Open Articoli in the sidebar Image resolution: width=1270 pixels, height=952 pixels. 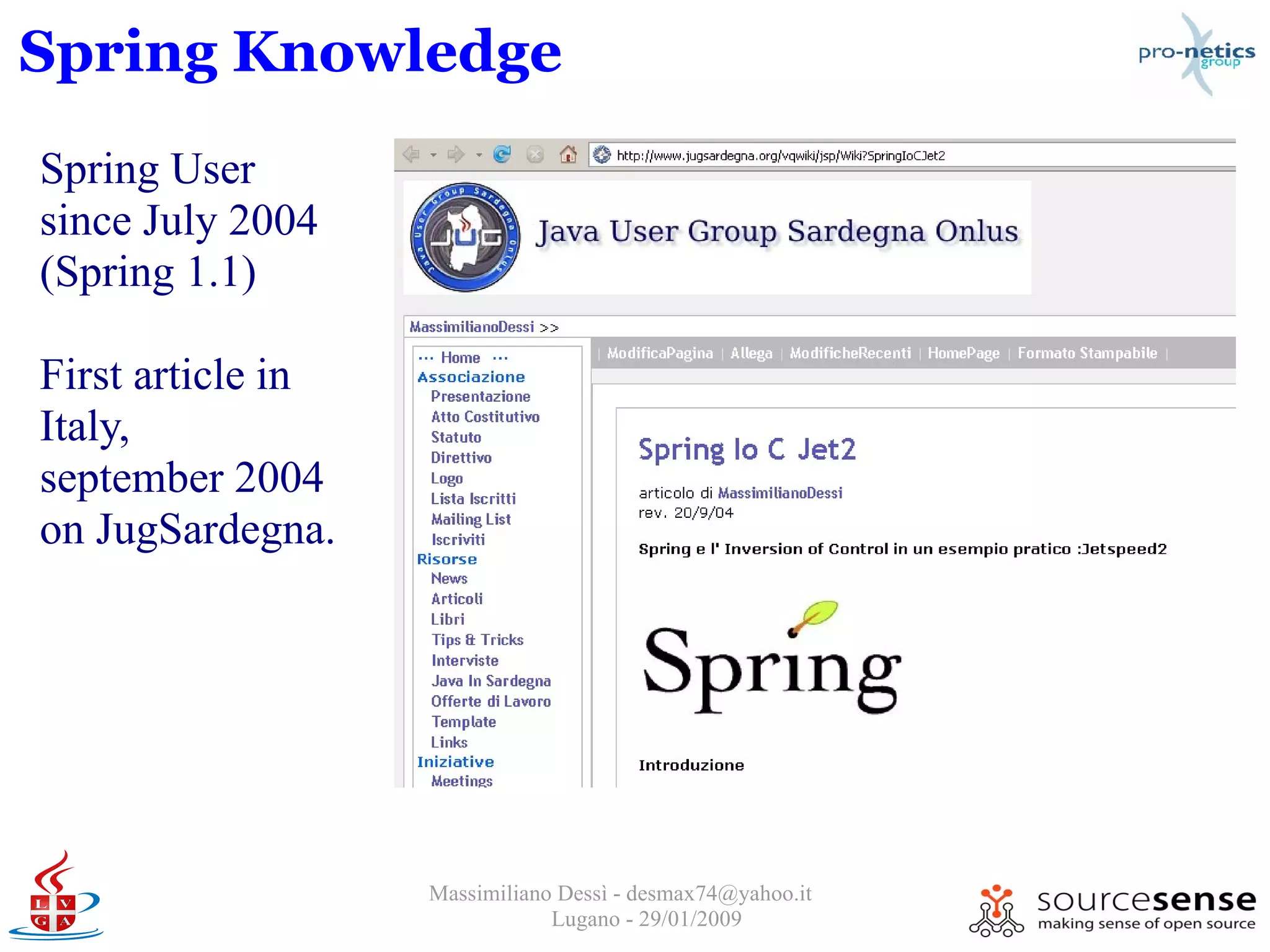(x=456, y=599)
